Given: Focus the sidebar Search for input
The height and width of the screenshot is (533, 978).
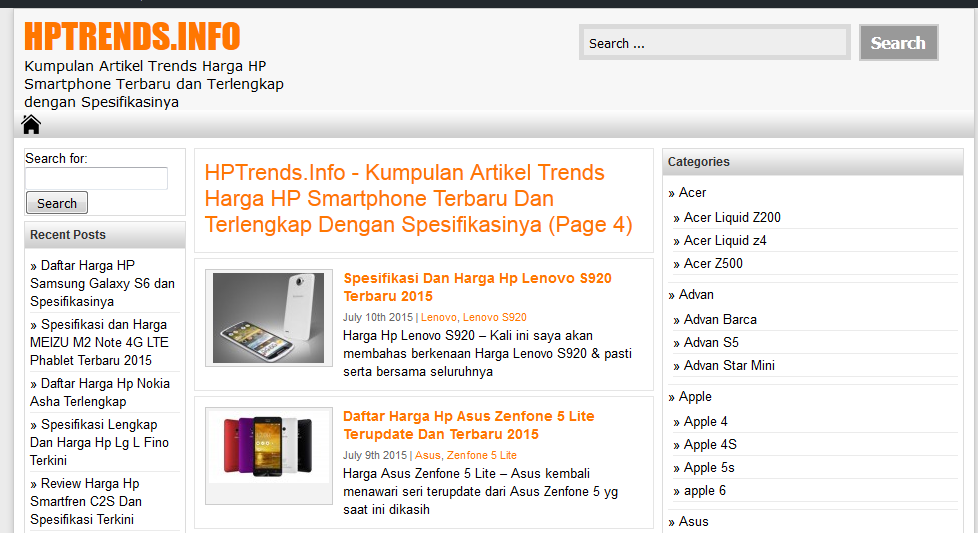Looking at the screenshot, I should [97, 178].
